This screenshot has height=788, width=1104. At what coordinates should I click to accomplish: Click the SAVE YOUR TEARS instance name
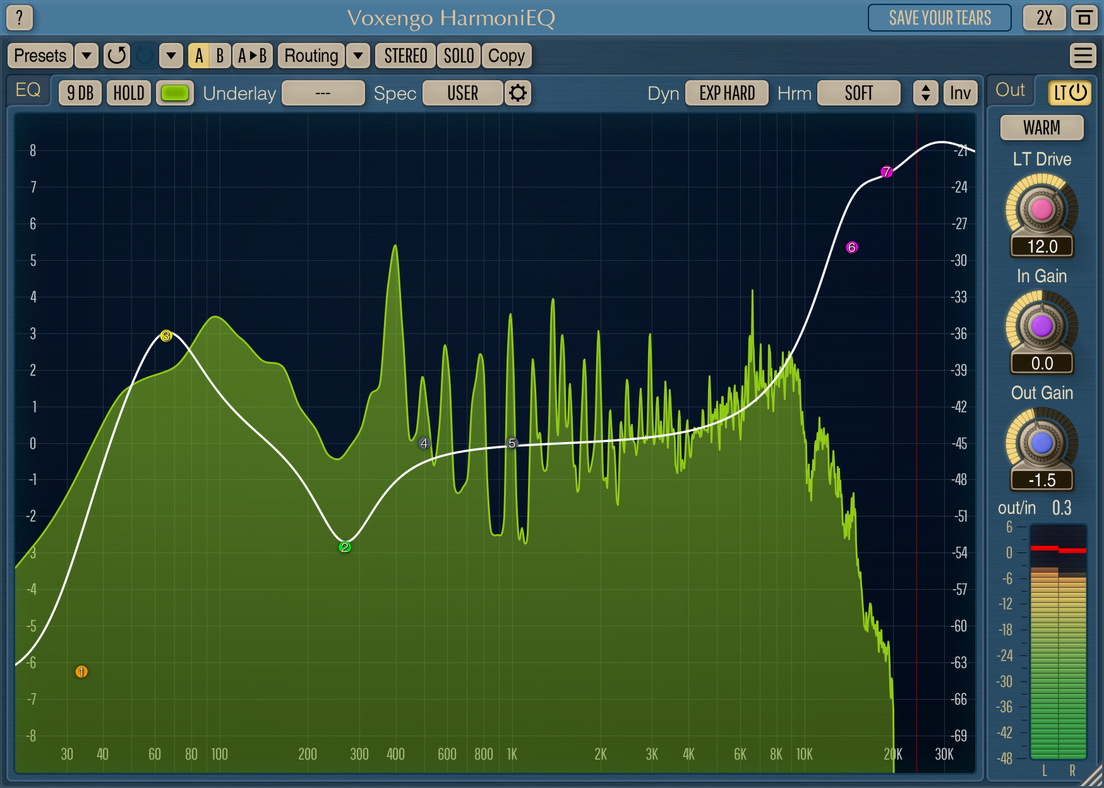pyautogui.click(x=940, y=18)
